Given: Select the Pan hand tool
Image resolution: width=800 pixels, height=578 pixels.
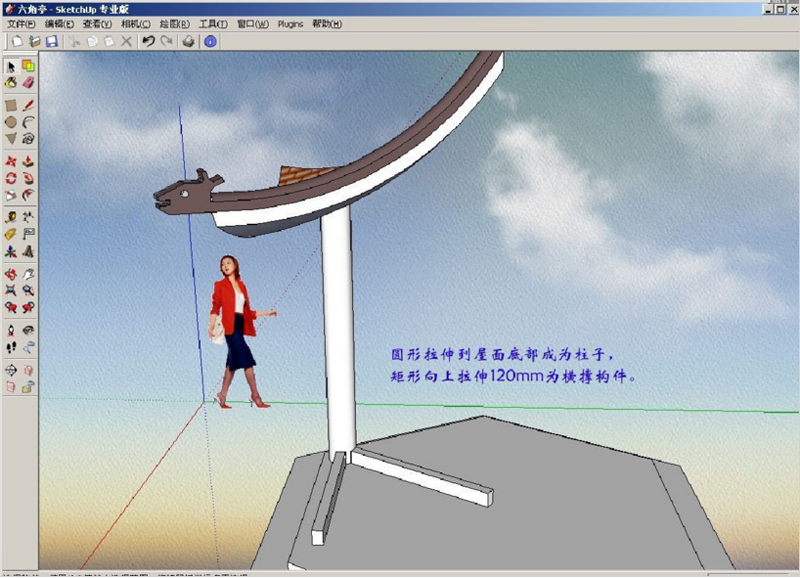Looking at the screenshot, I should pyautogui.click(x=28, y=274).
